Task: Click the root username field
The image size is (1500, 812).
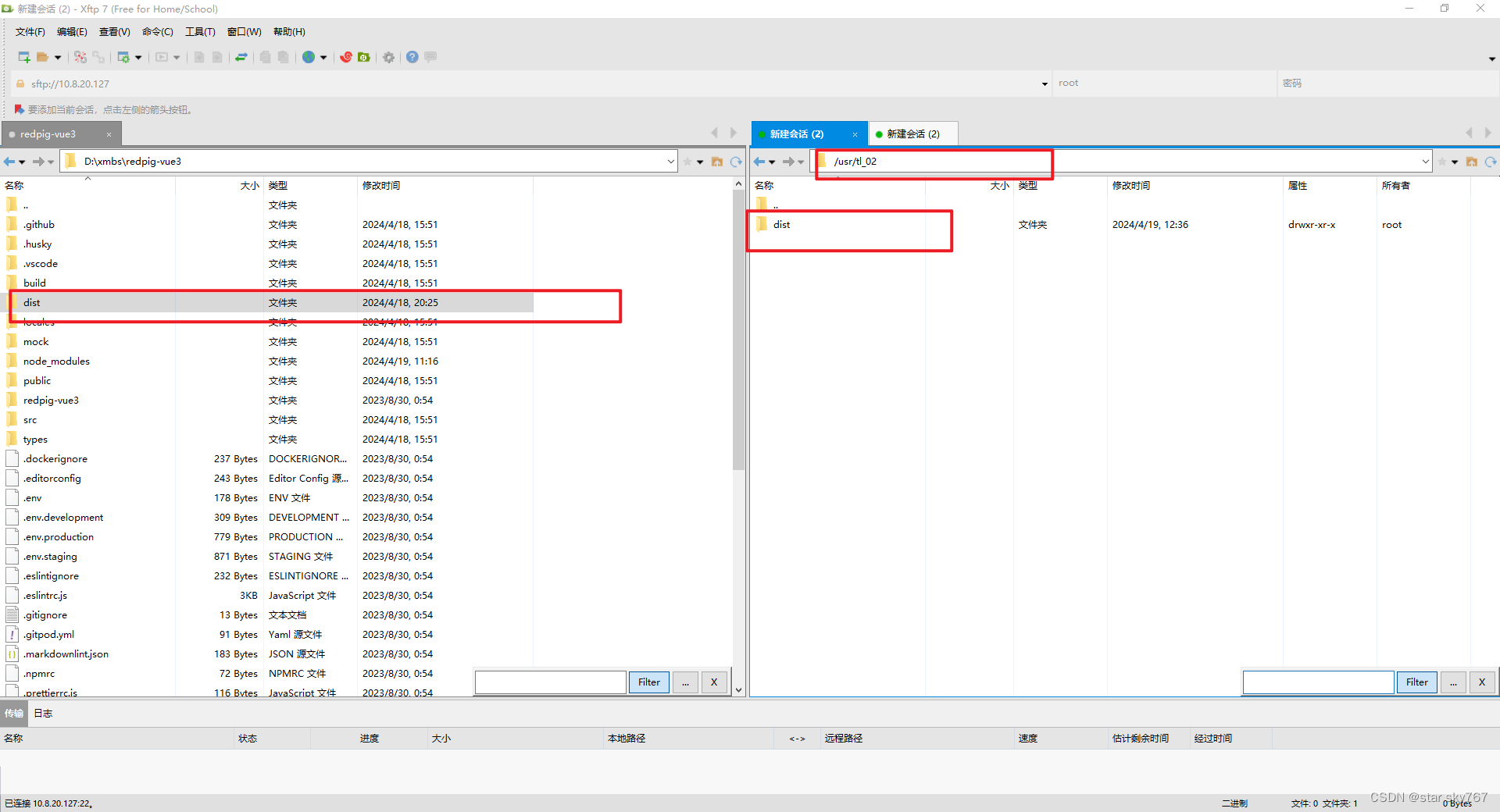Action: [x=1164, y=84]
